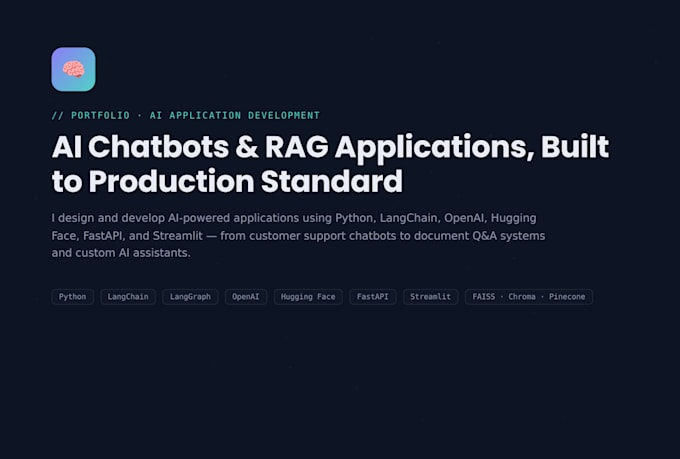Select the OpenAI tag chip
This screenshot has height=459, width=680.
245,297
